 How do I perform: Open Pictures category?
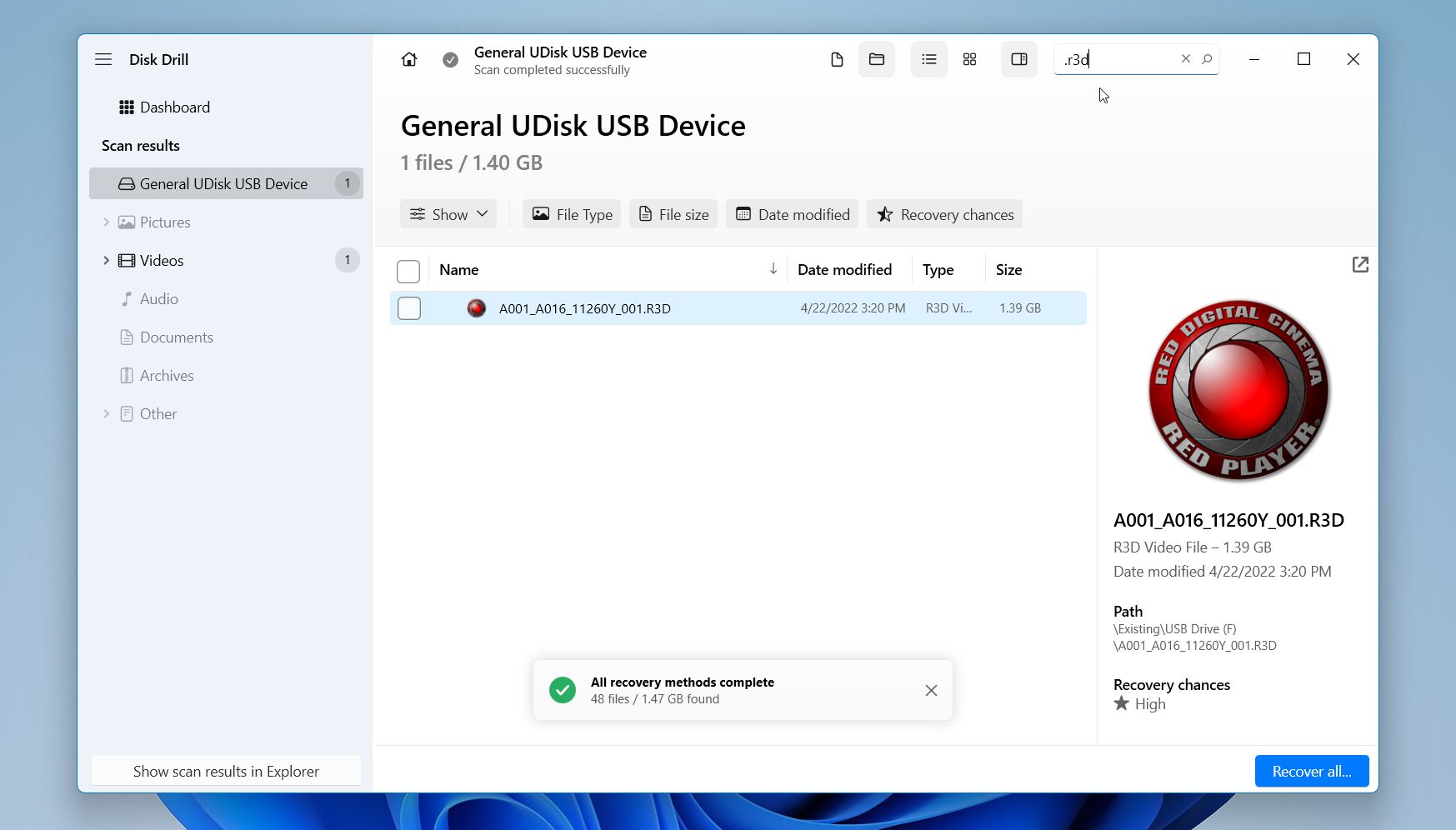coord(165,222)
